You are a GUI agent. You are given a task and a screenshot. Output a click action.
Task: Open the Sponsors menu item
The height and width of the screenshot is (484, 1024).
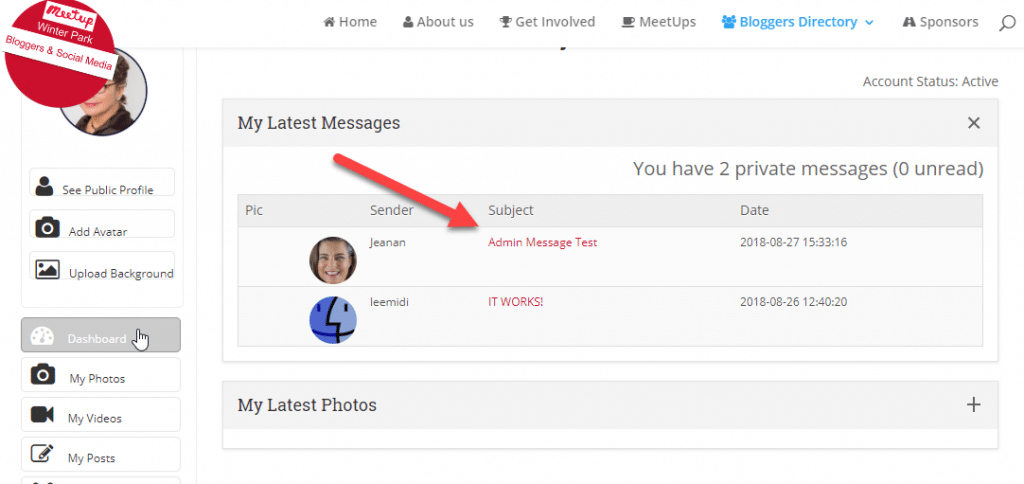[x=949, y=22]
